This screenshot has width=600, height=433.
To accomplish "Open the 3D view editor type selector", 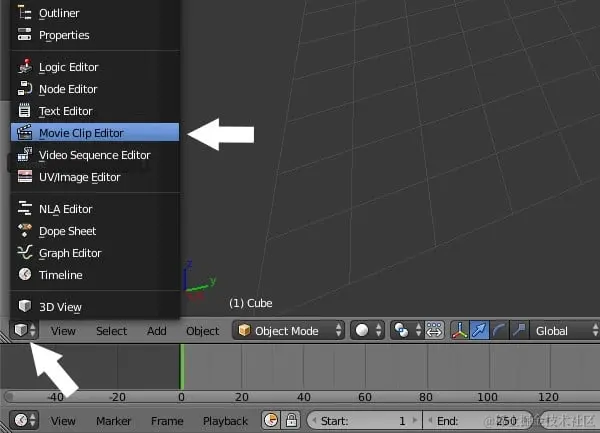I will point(24,330).
